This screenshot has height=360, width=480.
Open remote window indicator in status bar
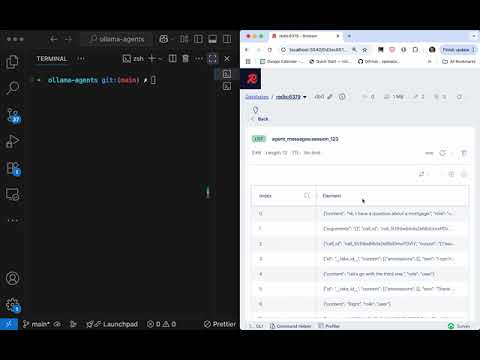pos(9,324)
